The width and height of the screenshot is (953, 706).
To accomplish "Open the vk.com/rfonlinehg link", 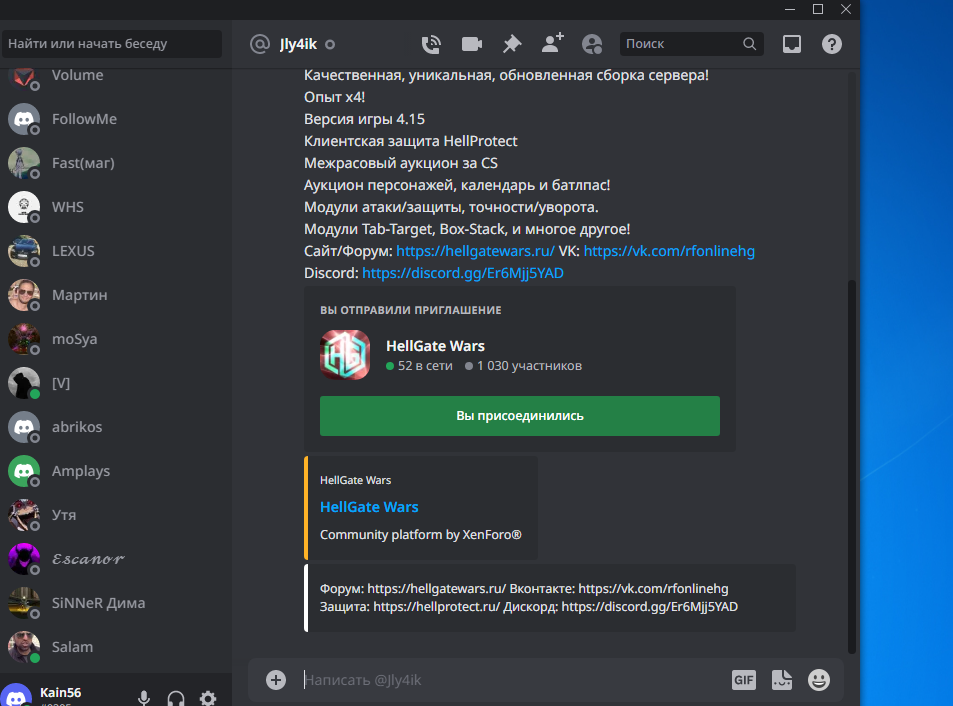I will (669, 251).
